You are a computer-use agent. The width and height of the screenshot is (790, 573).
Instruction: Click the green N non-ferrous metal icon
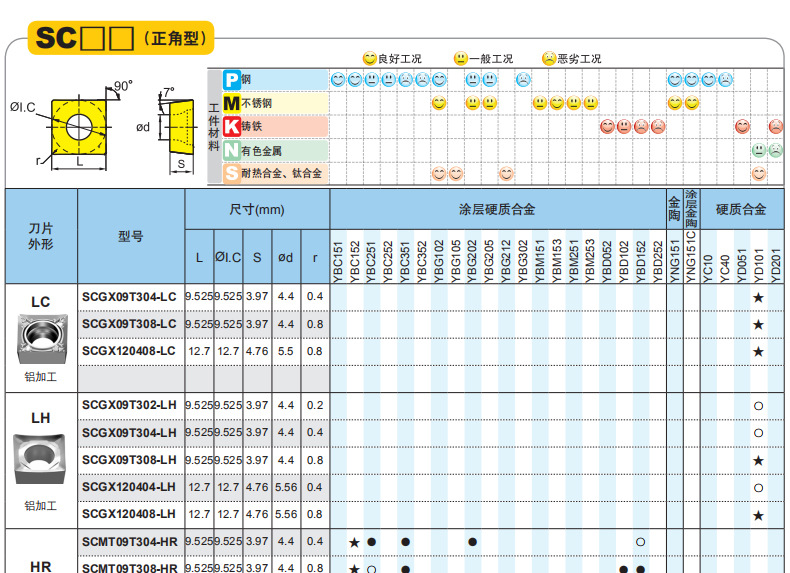(x=232, y=150)
